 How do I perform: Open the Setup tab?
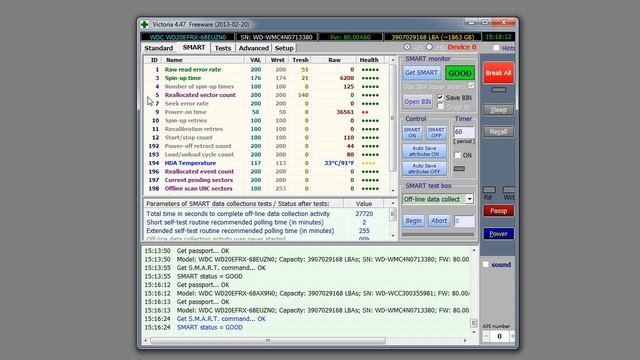click(x=284, y=48)
